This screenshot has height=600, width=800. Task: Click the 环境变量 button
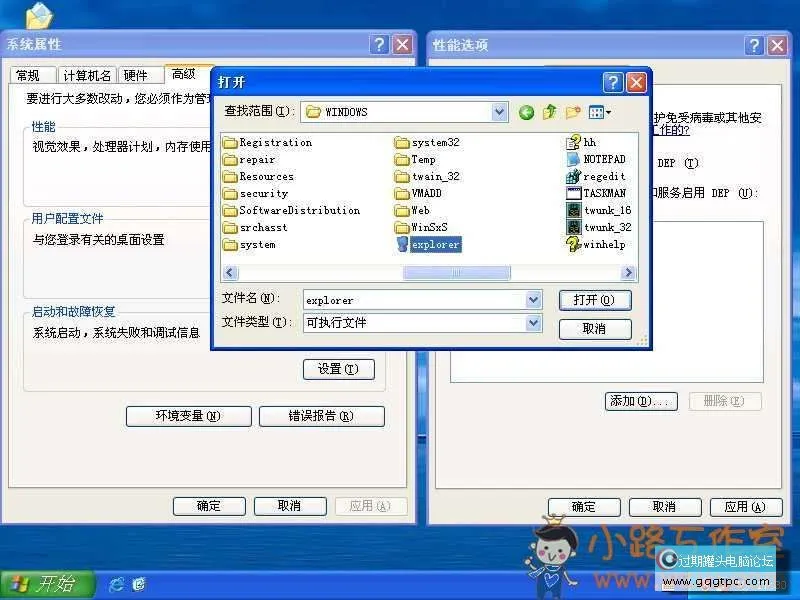point(187,416)
